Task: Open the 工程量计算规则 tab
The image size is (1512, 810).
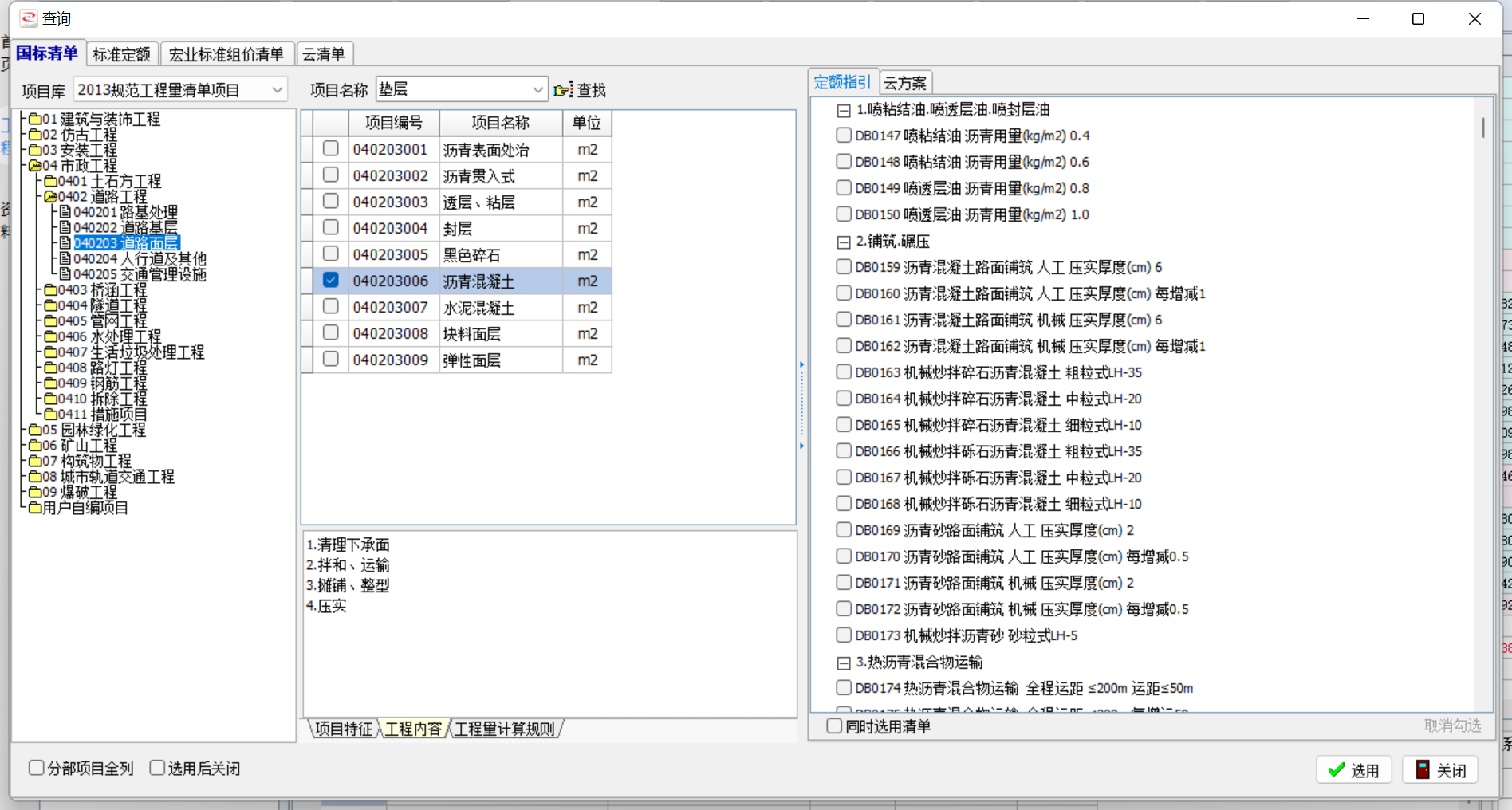Action: tap(504, 729)
